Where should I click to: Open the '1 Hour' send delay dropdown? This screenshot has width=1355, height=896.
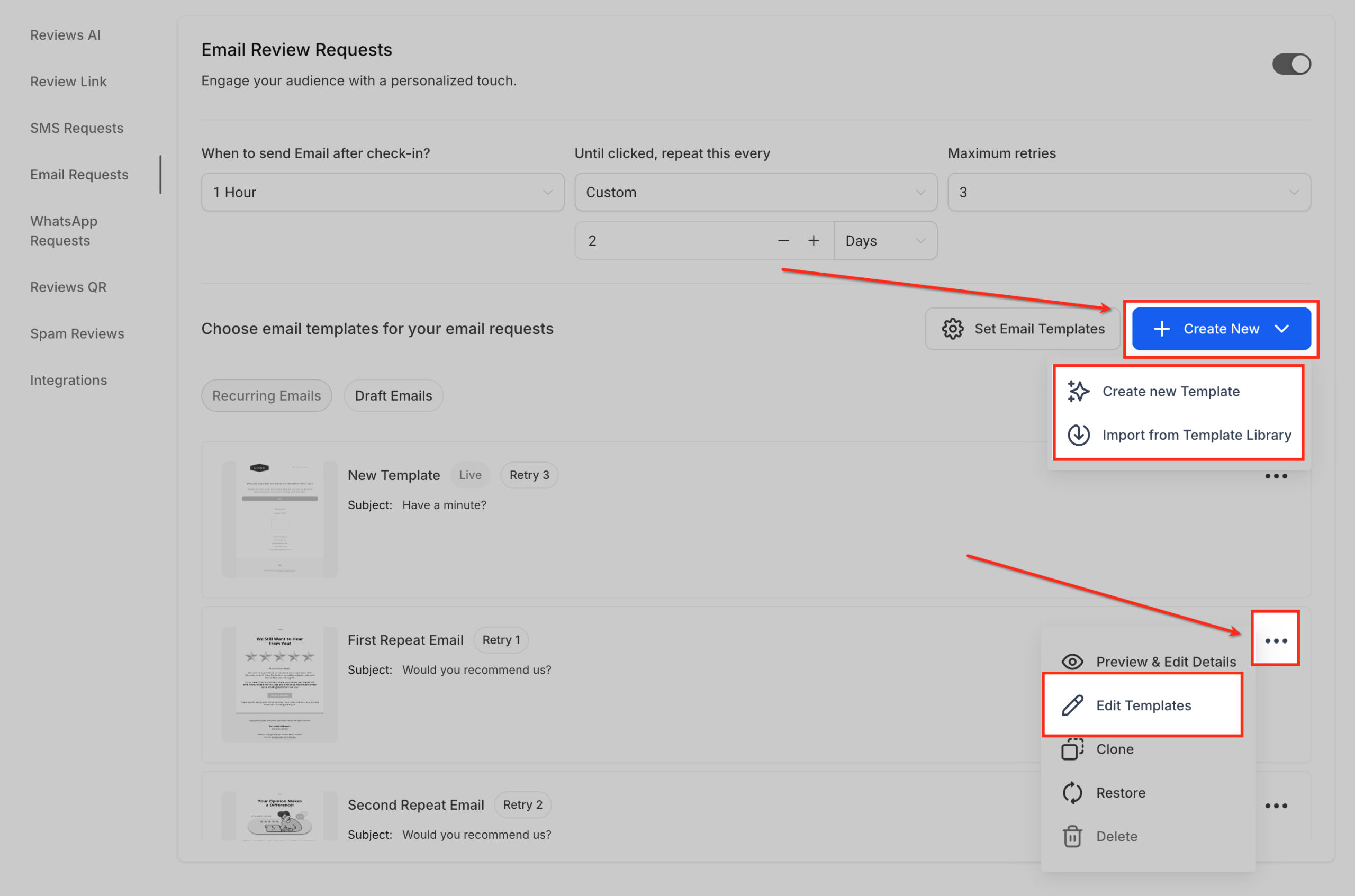[x=382, y=192]
